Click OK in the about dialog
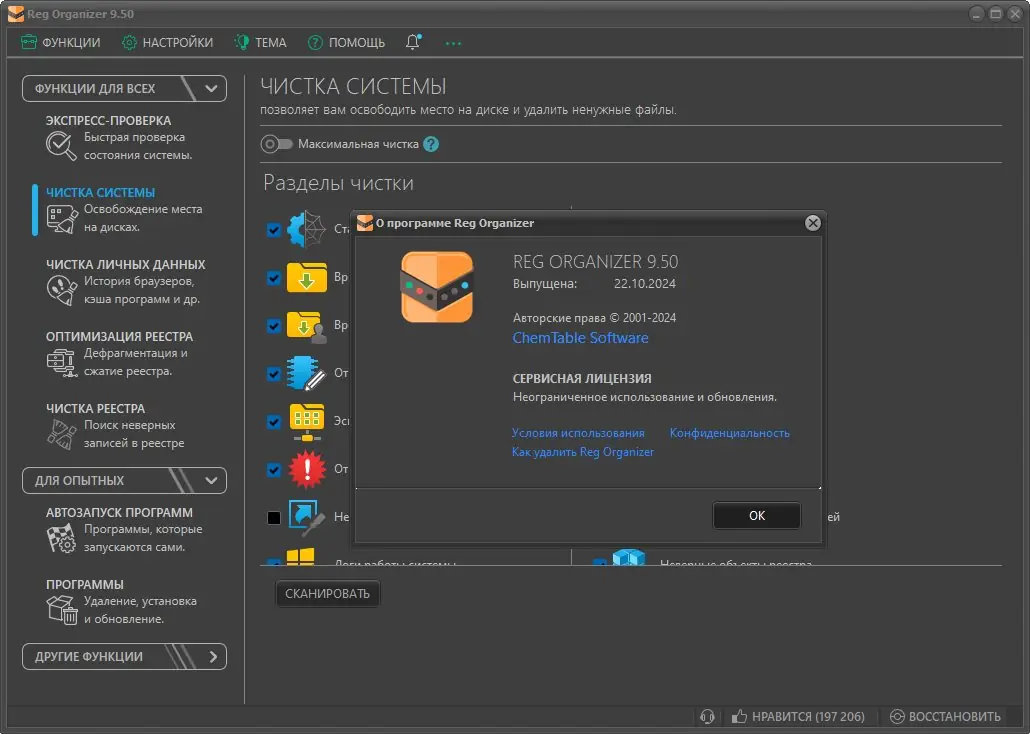This screenshot has width=1030, height=734. pos(757,516)
